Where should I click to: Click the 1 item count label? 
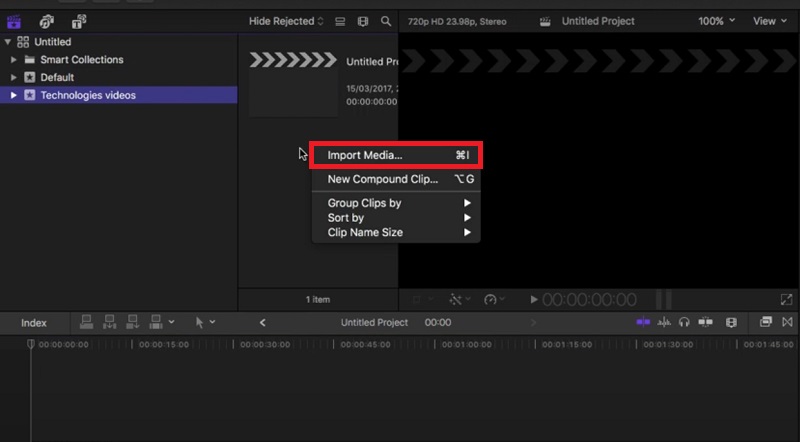318,300
